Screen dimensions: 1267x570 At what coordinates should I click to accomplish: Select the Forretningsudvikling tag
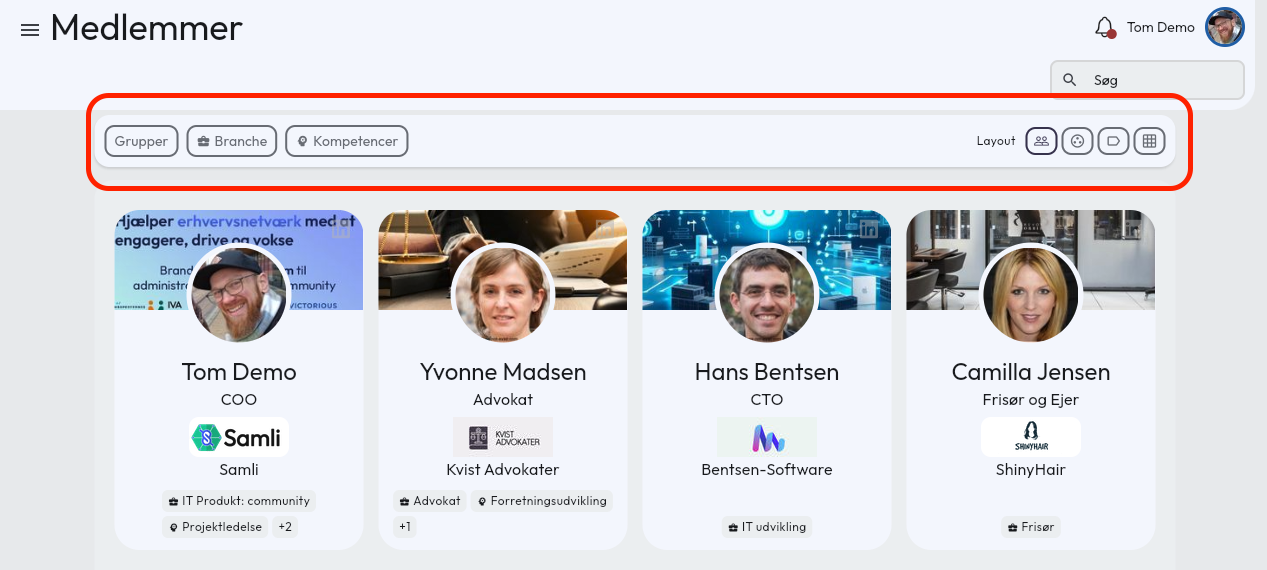coord(541,501)
